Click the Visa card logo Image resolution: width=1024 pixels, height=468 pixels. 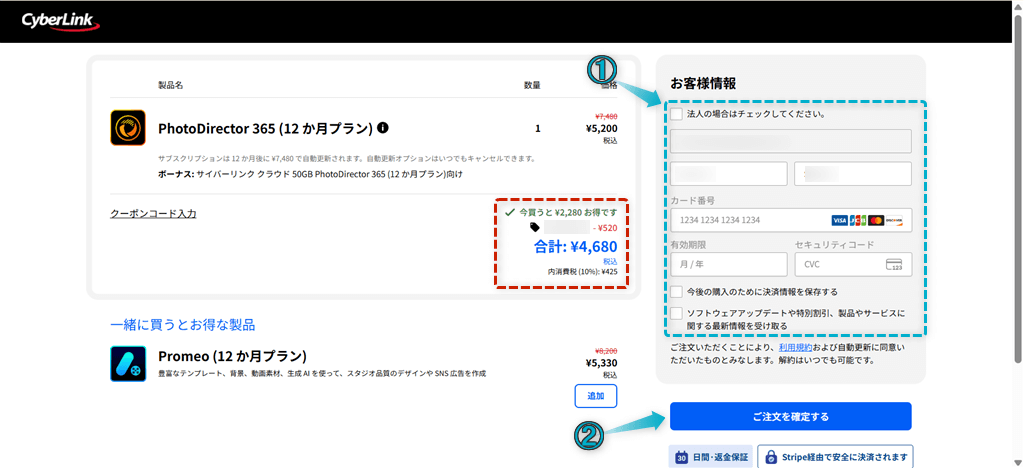839,221
